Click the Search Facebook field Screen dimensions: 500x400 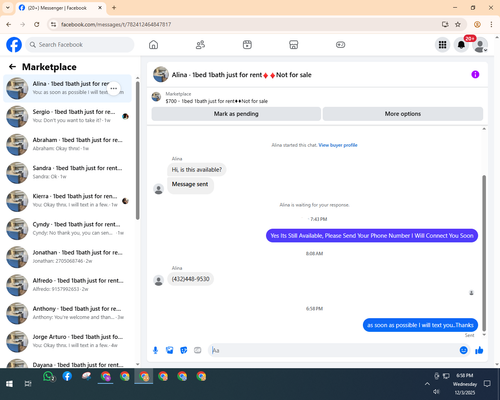80,45
